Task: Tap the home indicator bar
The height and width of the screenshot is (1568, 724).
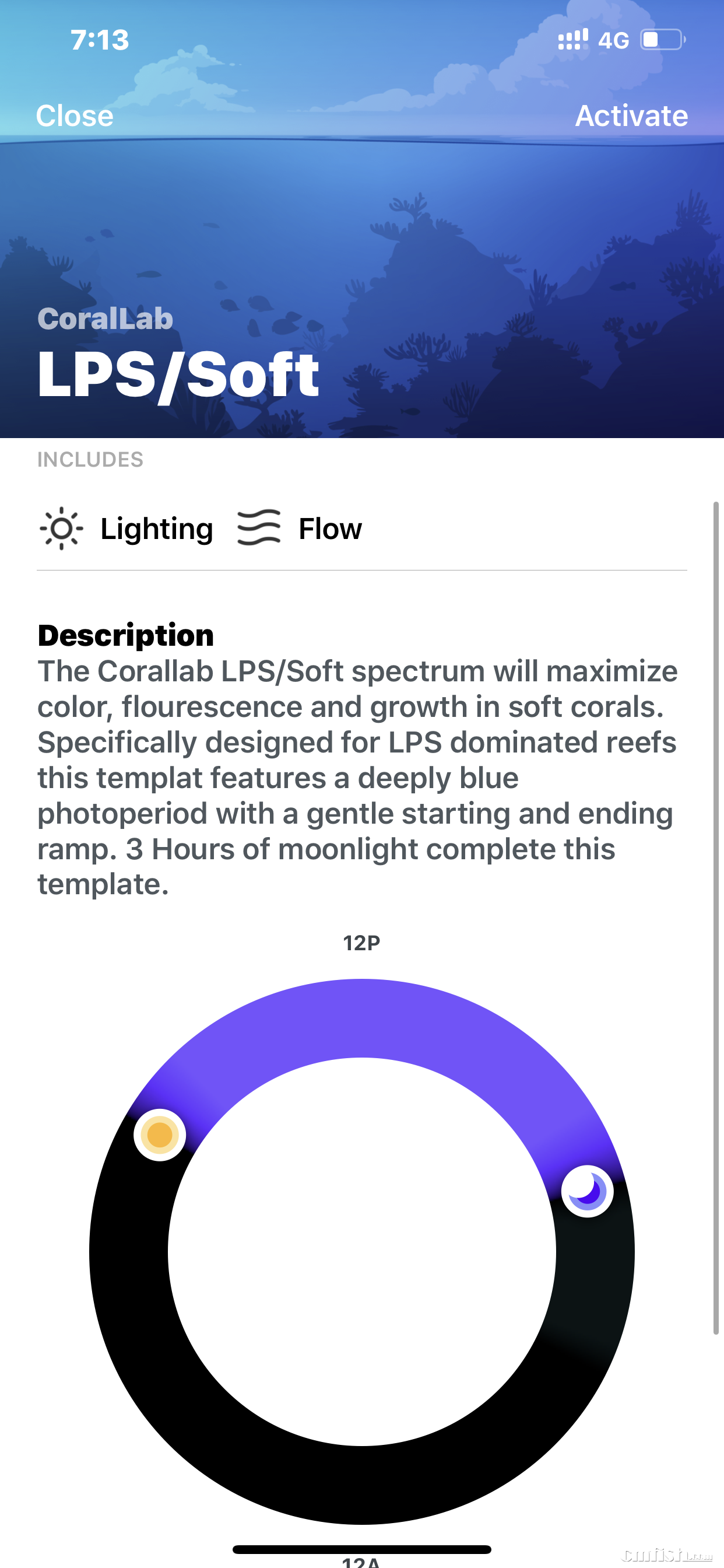Action: [x=361, y=1549]
